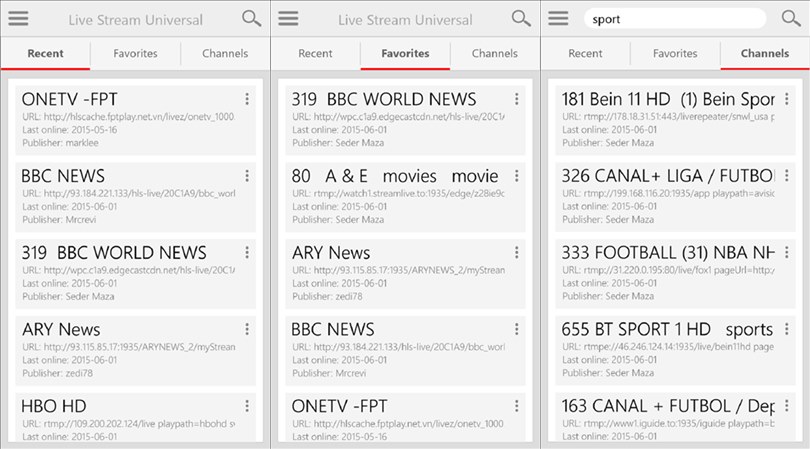Open more options for BBC NEWS in Recent
The image size is (810, 449).
point(247,176)
